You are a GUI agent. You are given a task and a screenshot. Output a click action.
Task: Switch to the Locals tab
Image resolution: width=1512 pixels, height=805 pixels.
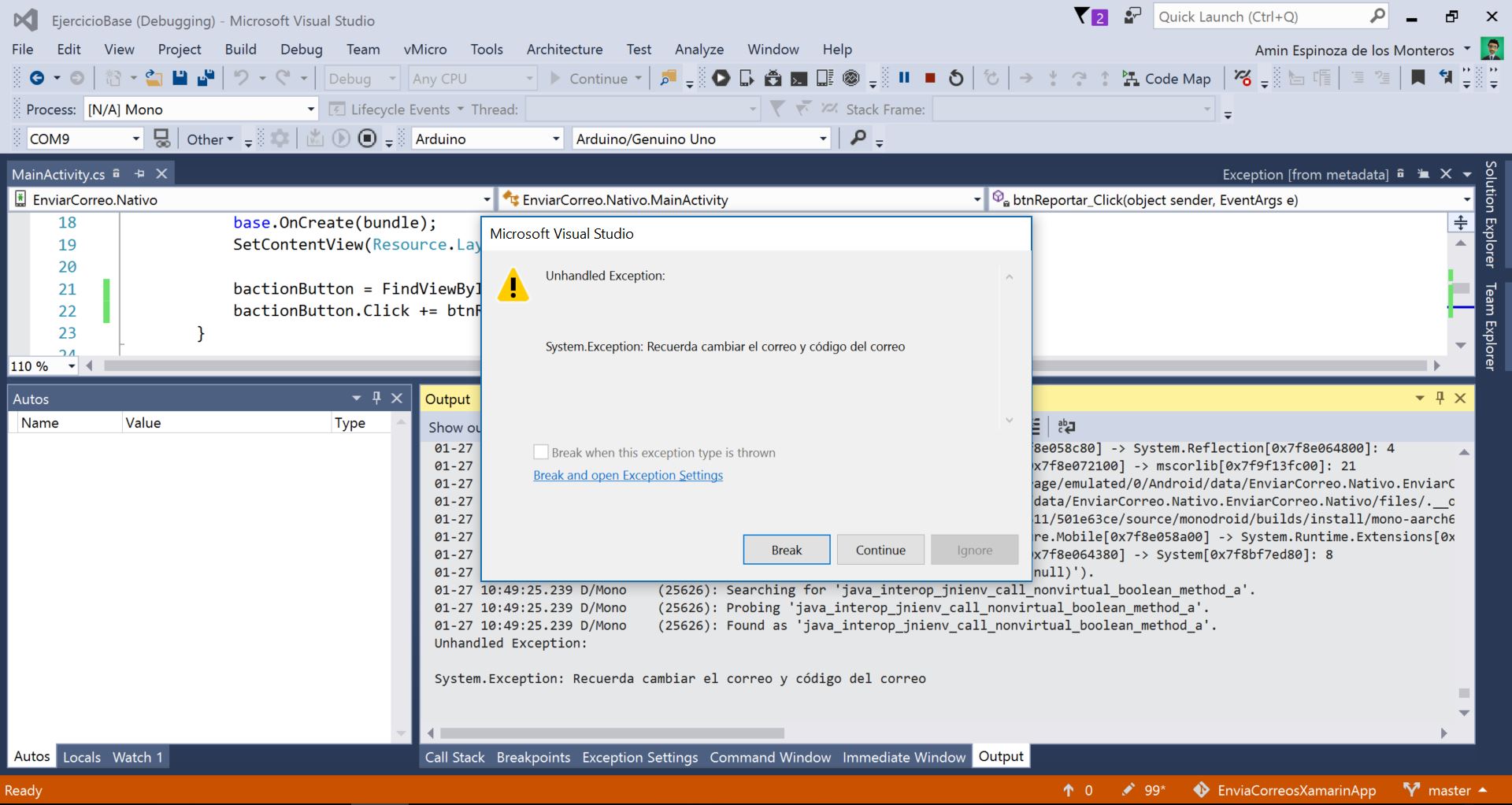point(82,757)
